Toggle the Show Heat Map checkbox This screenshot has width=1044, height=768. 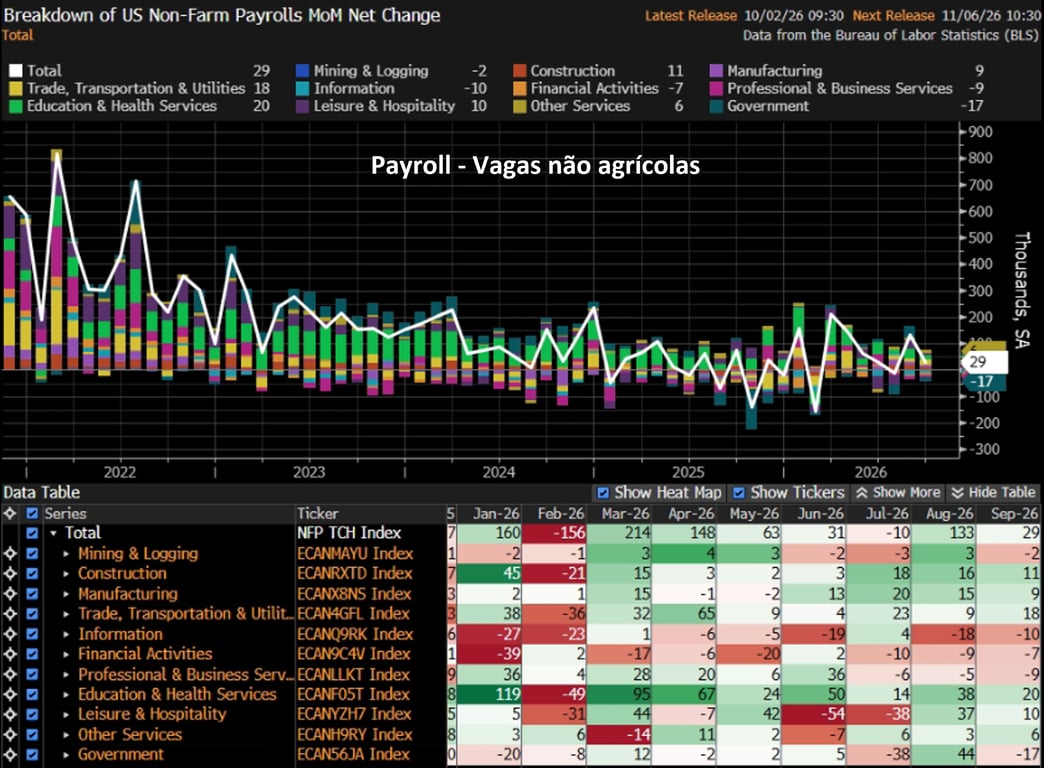click(603, 493)
